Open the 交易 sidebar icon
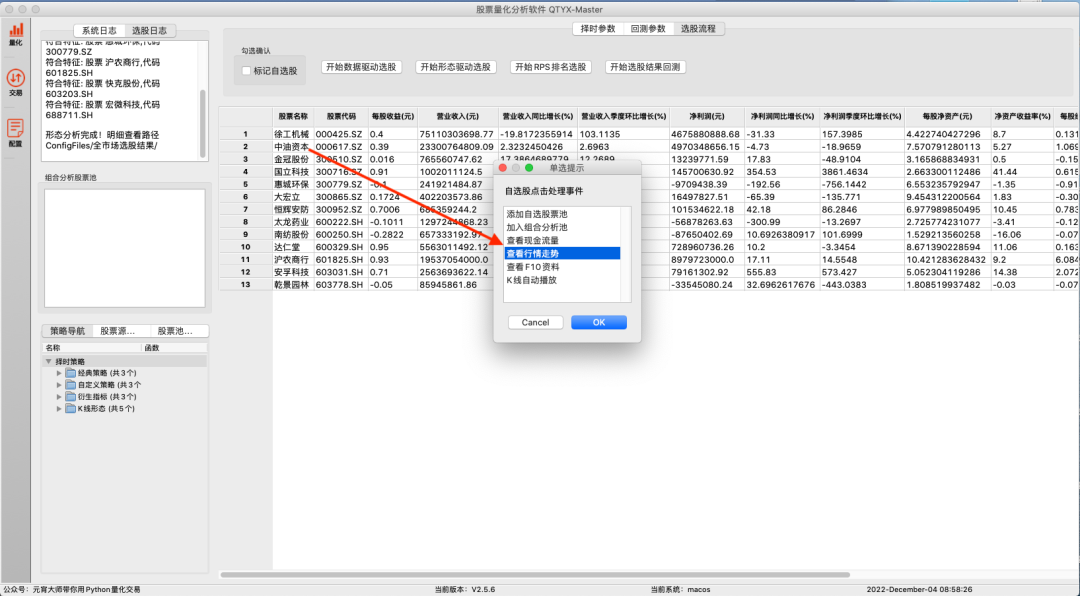1080x596 pixels. [x=15, y=82]
